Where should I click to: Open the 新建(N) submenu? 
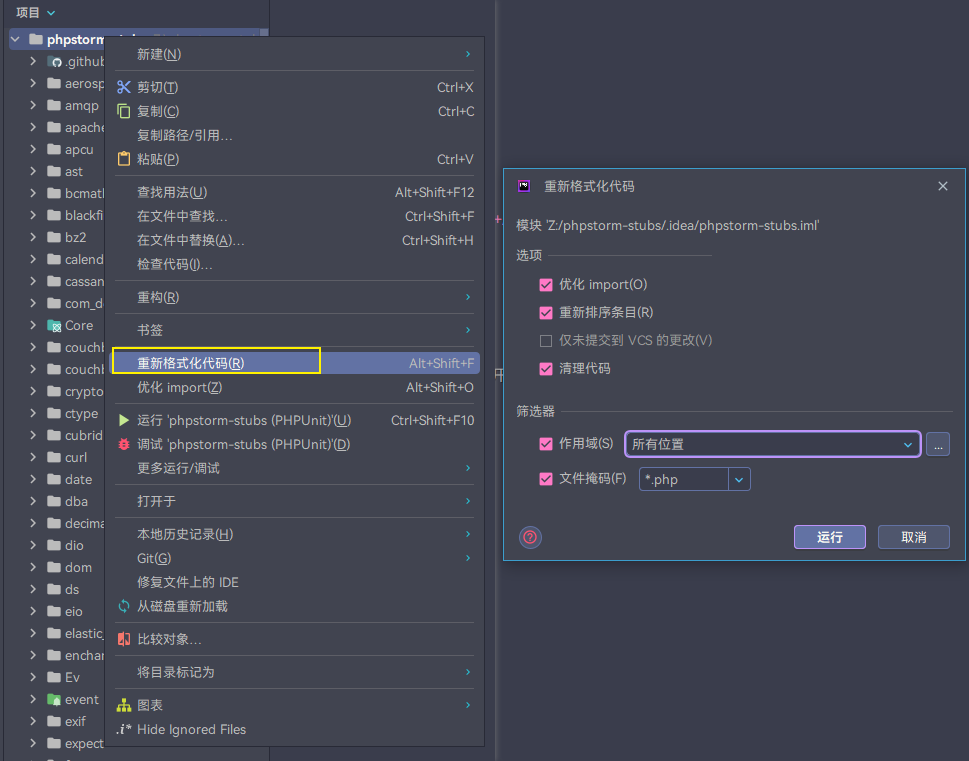[295, 54]
